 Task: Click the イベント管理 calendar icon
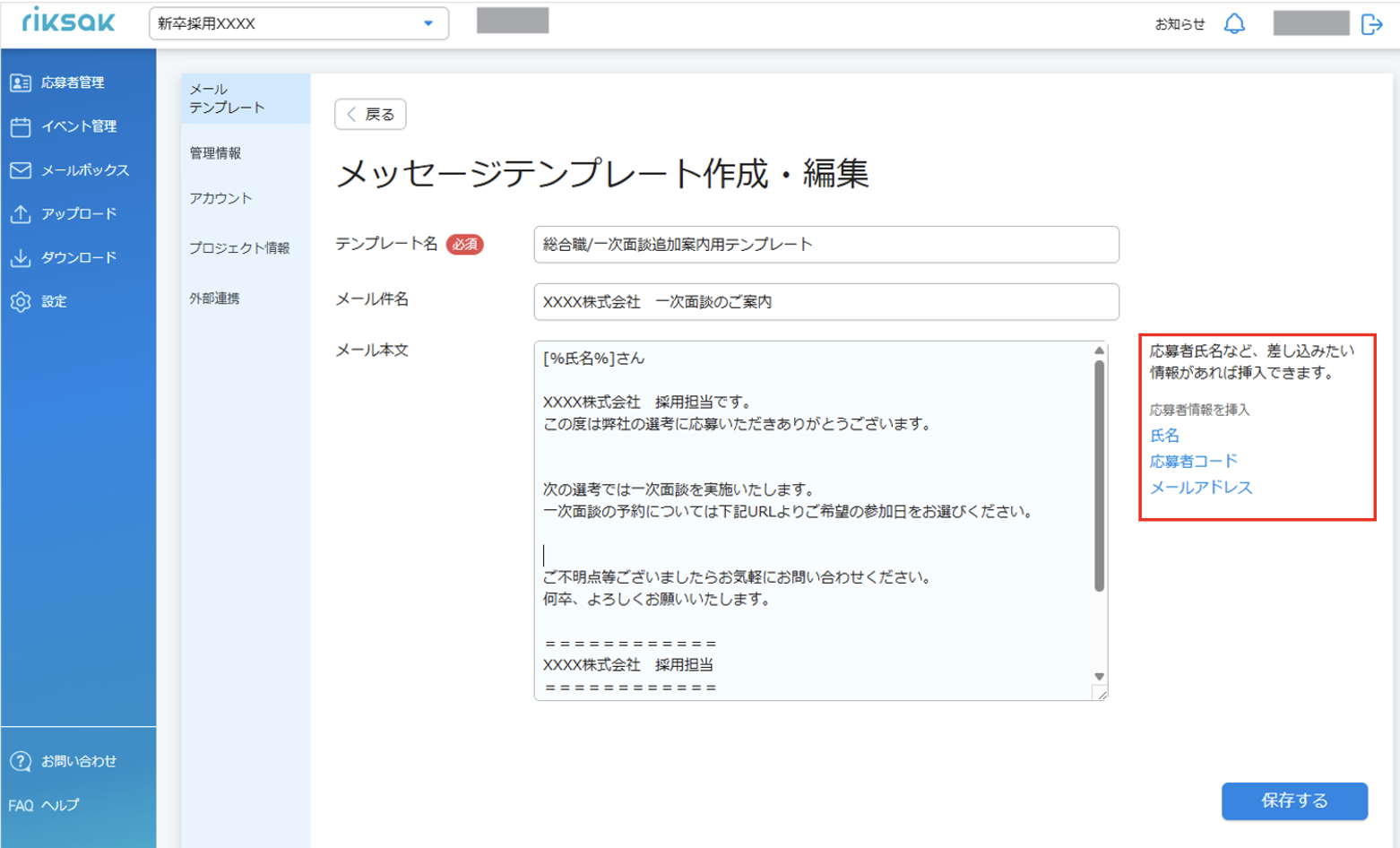(21, 126)
